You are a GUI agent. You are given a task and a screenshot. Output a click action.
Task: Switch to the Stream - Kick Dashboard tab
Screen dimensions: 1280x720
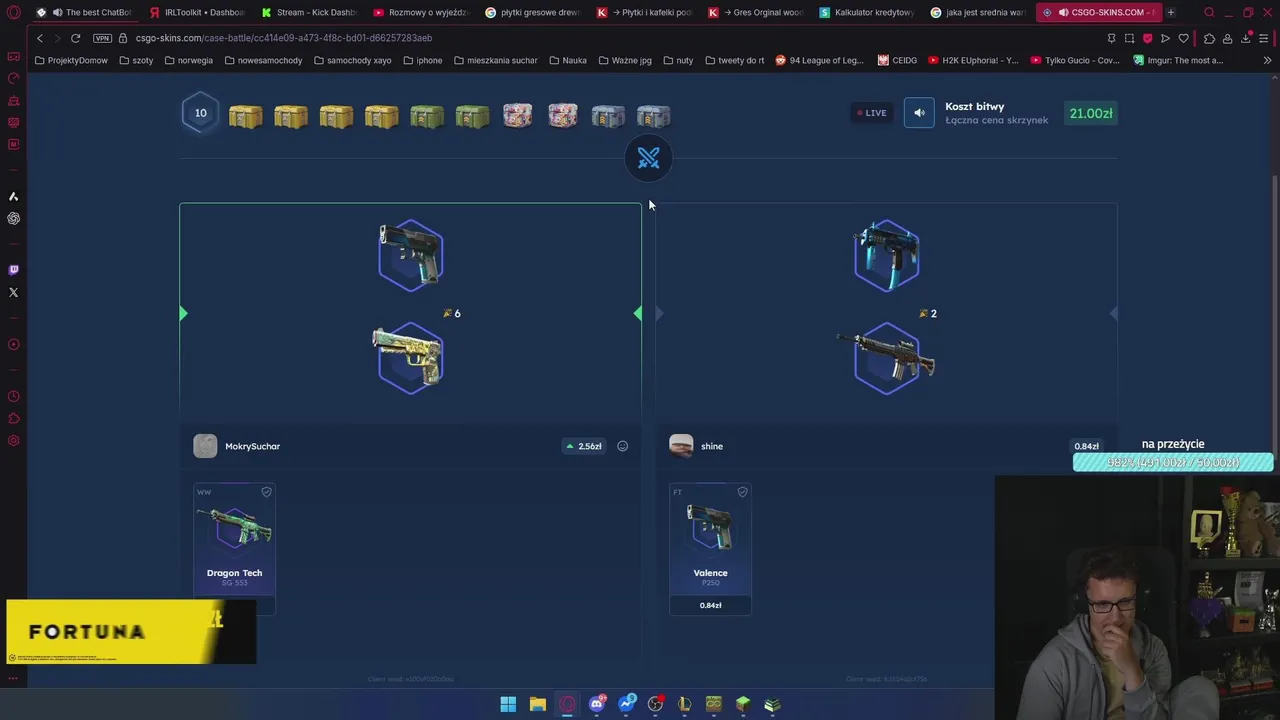pyautogui.click(x=308, y=12)
